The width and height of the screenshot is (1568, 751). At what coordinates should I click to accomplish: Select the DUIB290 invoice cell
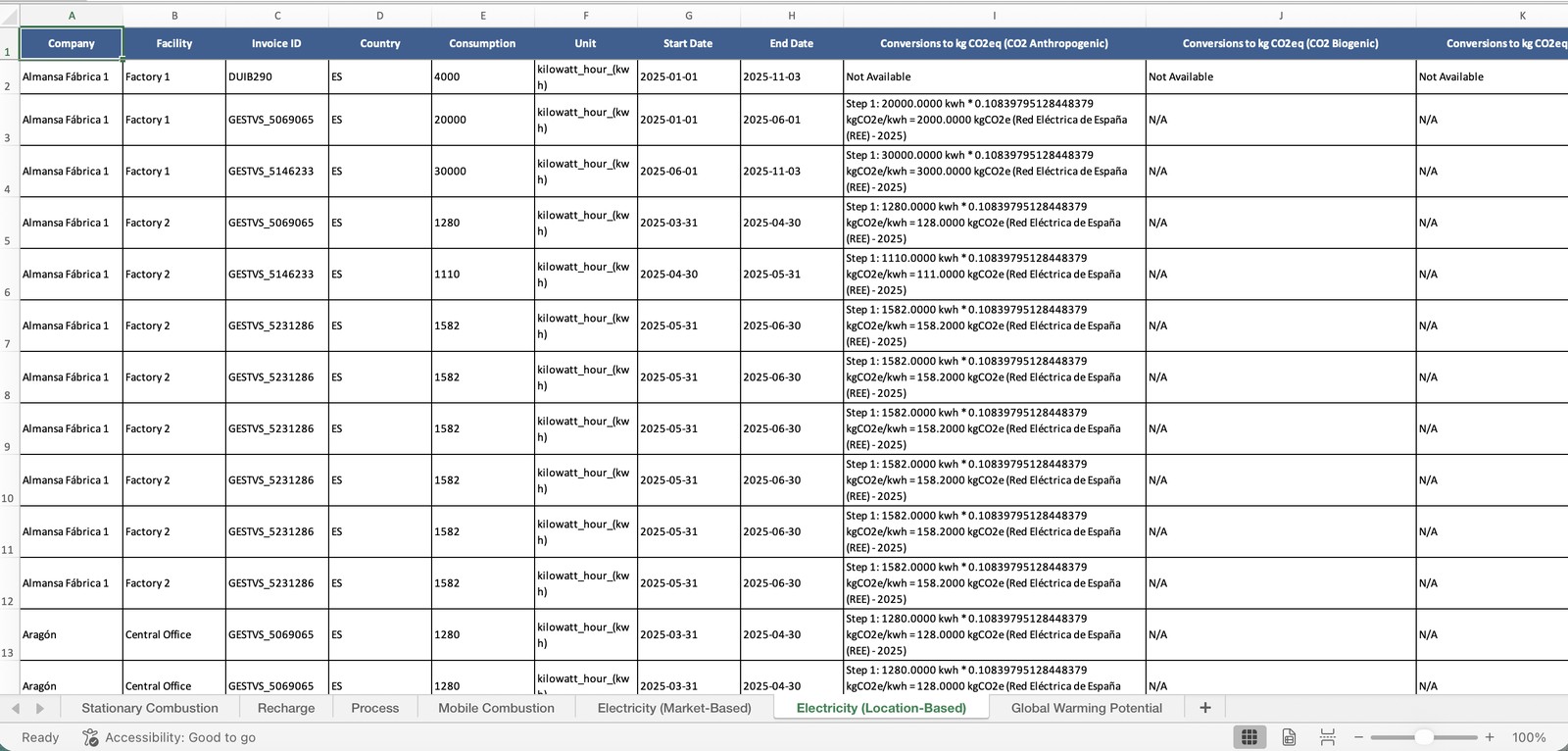[x=277, y=76]
